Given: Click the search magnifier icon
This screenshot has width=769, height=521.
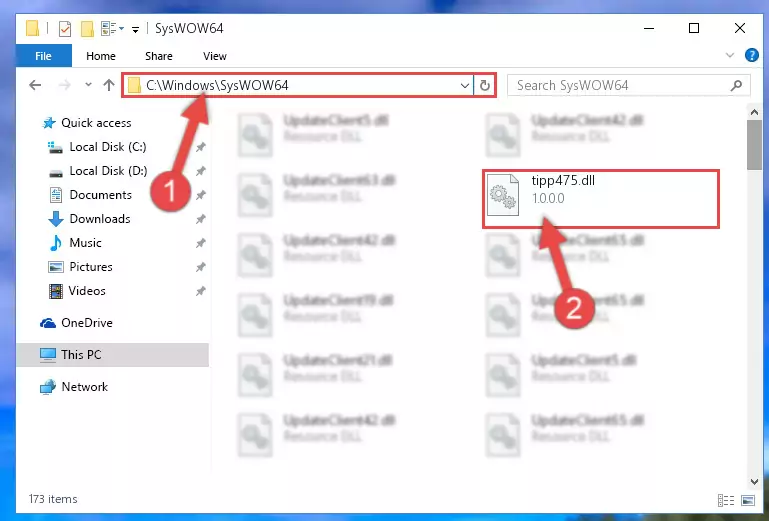Looking at the screenshot, I should pyautogui.click(x=736, y=85).
